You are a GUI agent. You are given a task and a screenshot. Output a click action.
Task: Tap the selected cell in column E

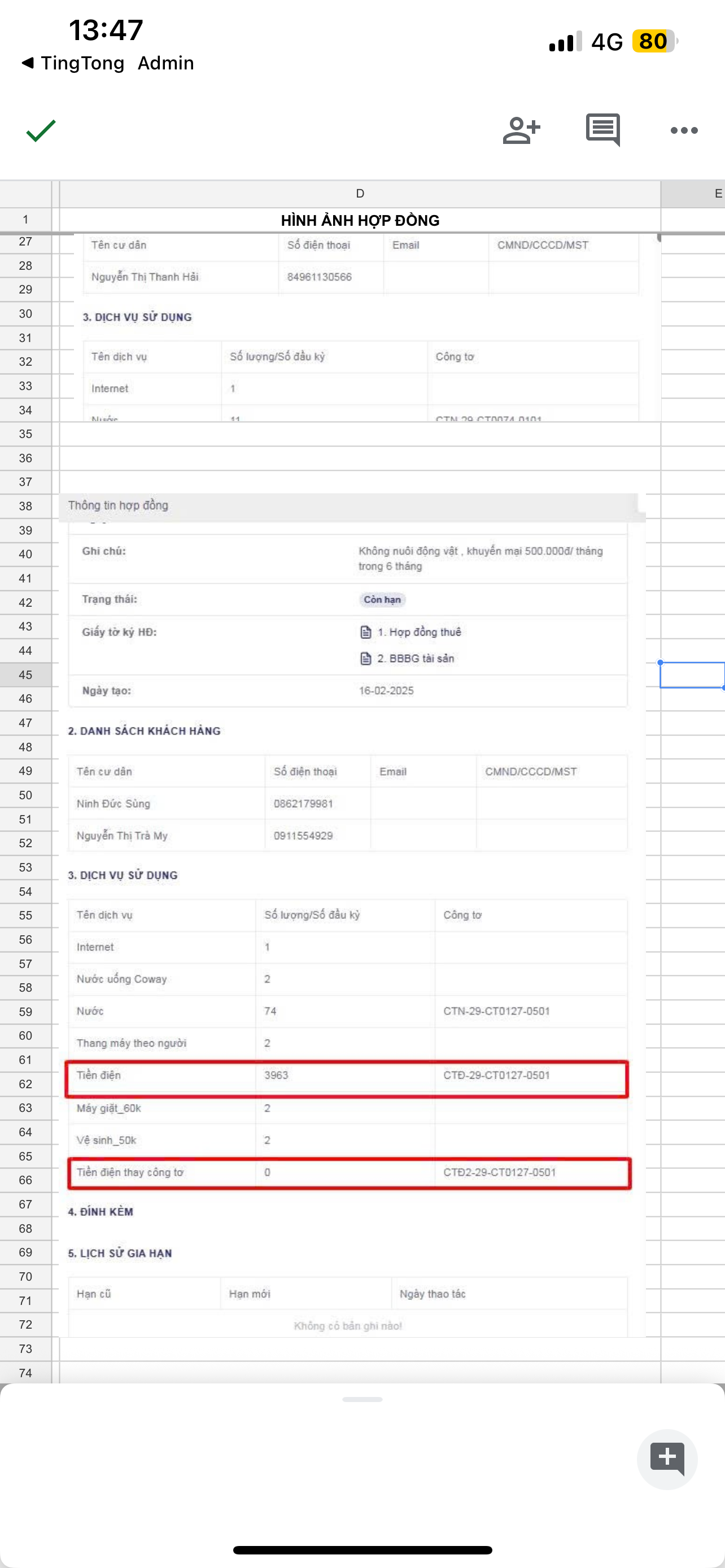click(x=692, y=674)
